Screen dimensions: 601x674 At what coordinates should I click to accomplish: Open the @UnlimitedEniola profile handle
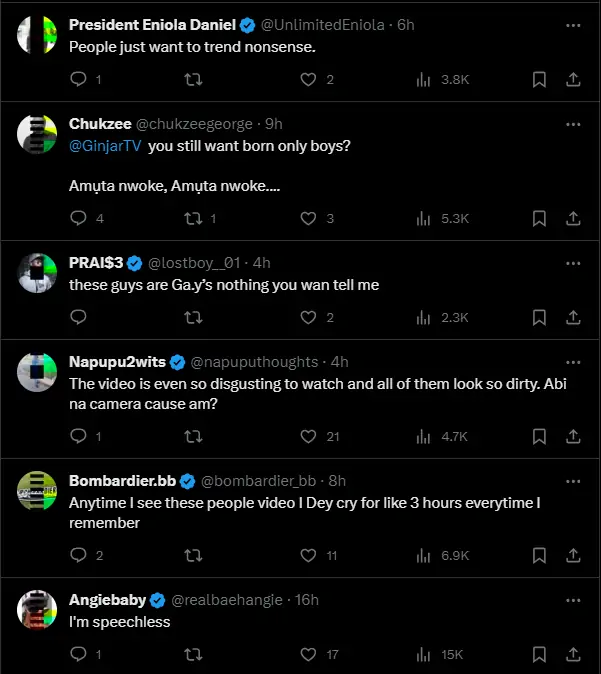321,24
